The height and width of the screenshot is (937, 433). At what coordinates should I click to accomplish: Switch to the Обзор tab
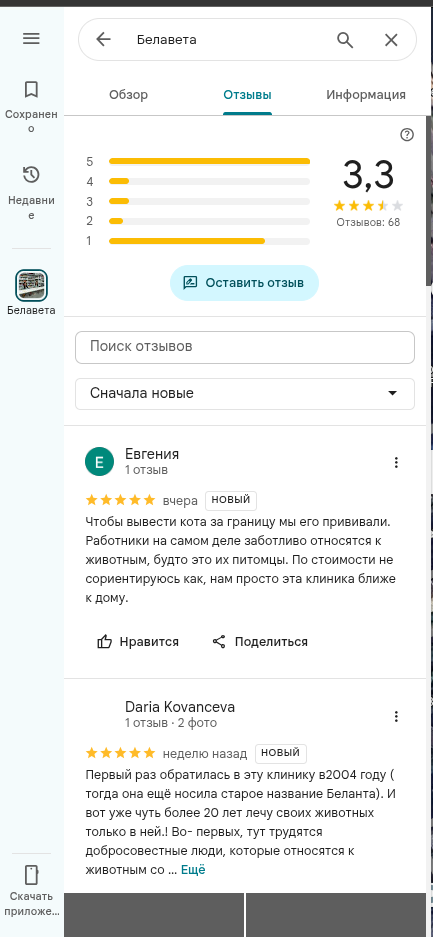click(128, 94)
